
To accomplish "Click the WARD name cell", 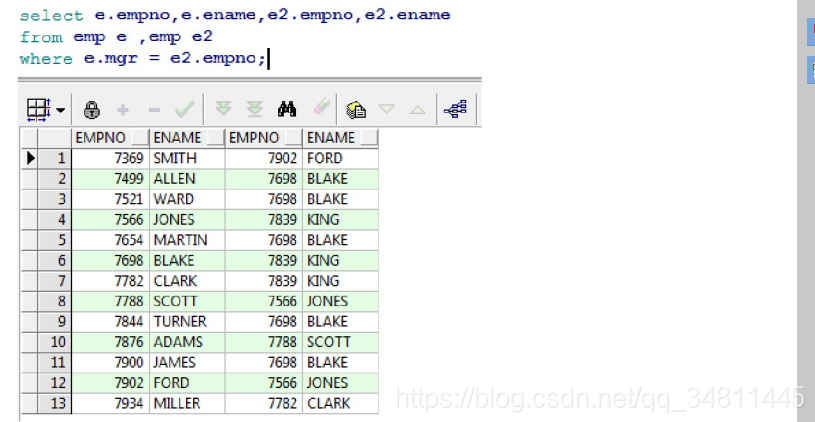I will [x=187, y=199].
